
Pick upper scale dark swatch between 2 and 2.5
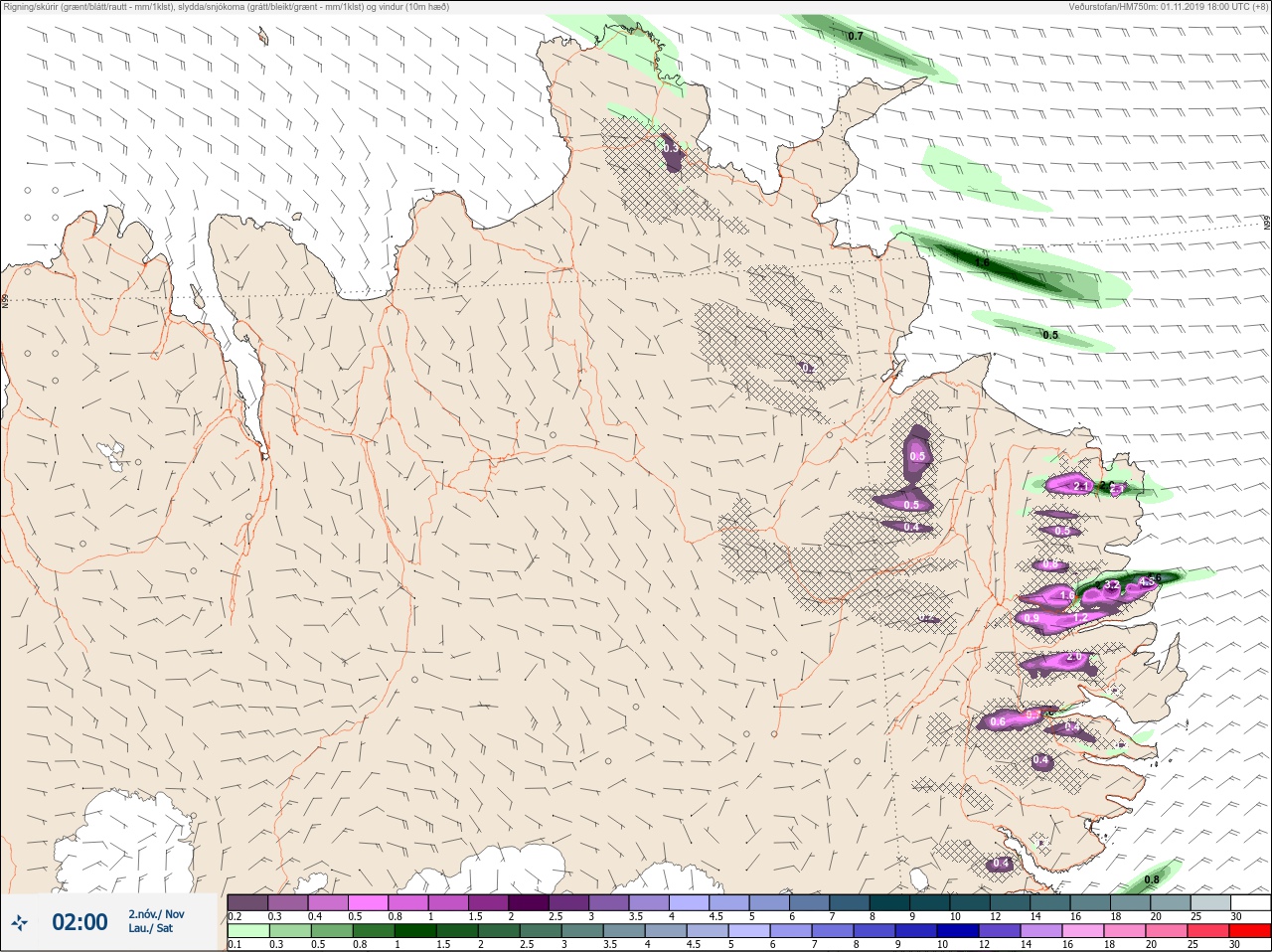[x=529, y=902]
